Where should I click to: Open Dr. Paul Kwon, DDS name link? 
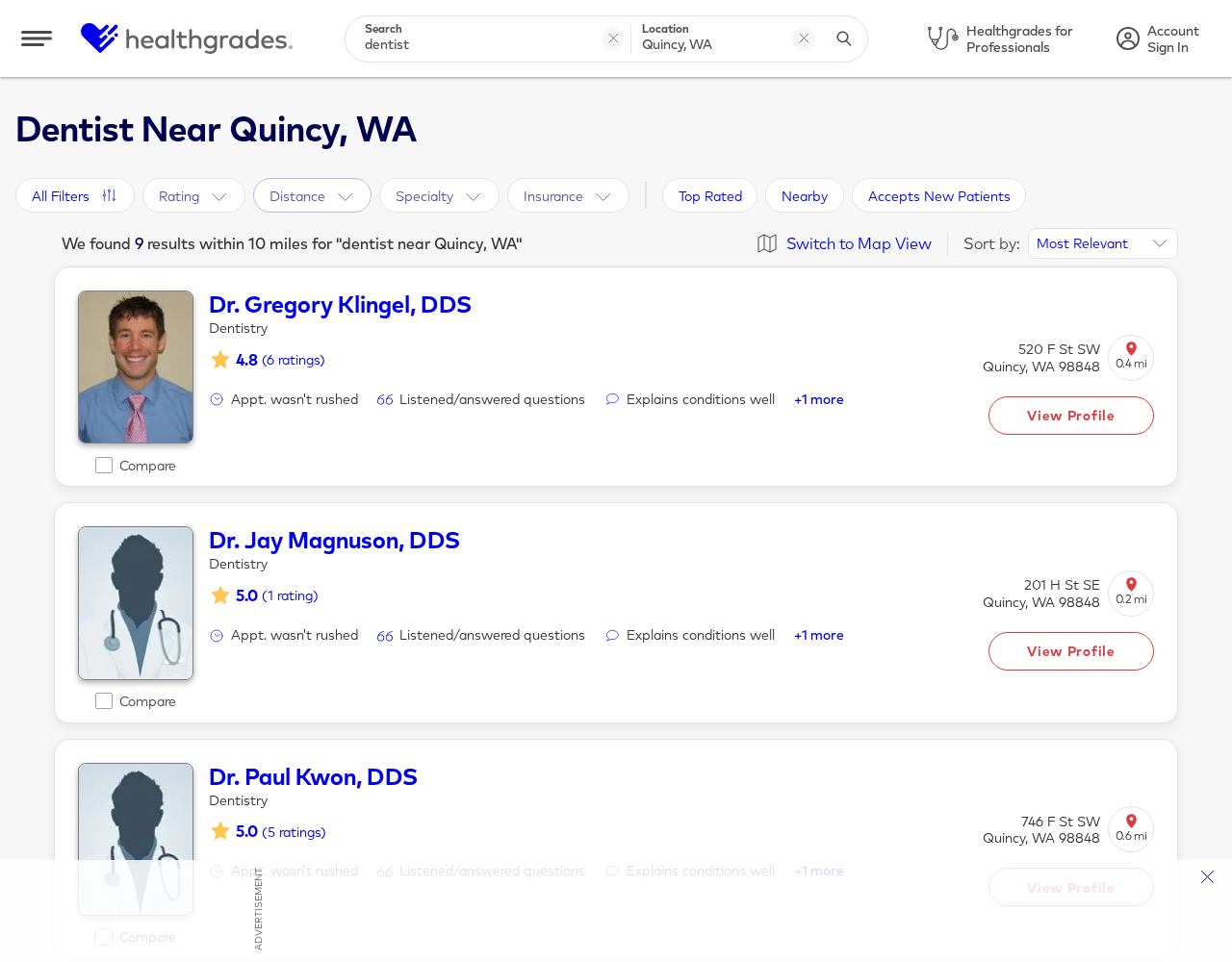tap(313, 777)
